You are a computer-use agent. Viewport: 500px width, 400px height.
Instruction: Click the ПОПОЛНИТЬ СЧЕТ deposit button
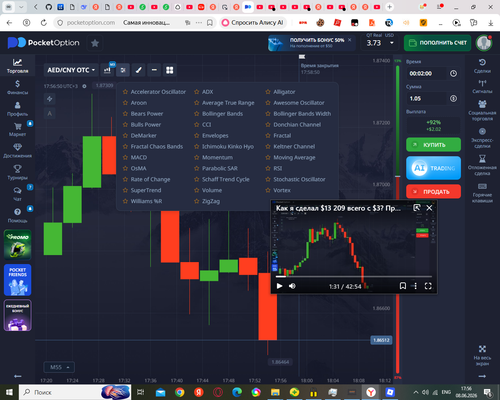[437, 43]
